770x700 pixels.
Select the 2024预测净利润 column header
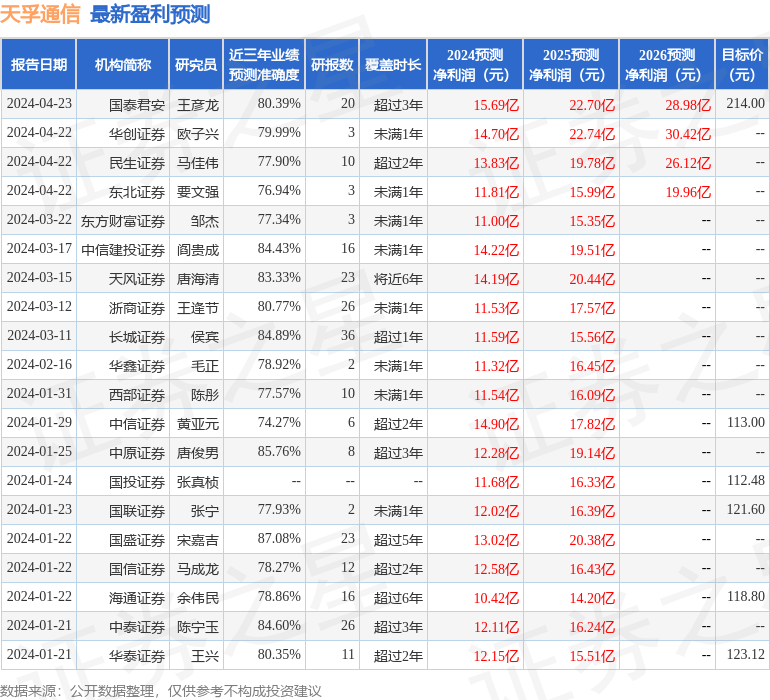(x=475, y=64)
